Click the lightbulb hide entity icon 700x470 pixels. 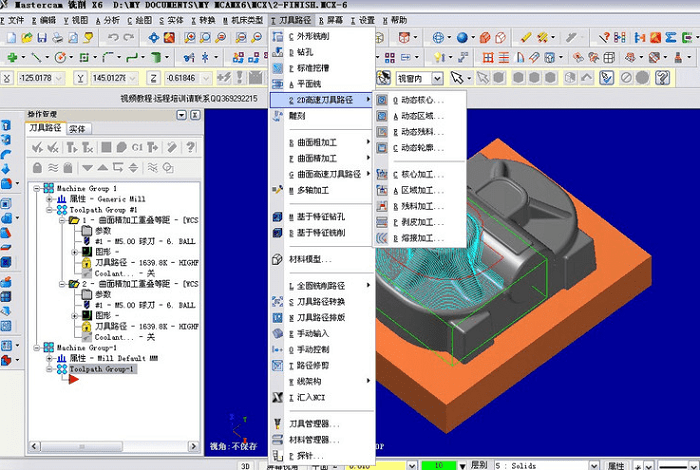coord(439,57)
